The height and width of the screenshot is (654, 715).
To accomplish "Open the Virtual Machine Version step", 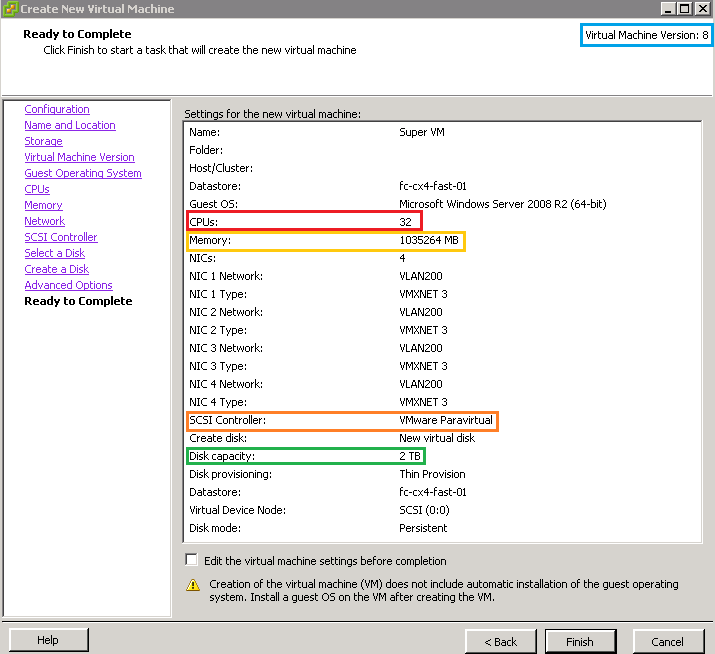I will 79,157.
